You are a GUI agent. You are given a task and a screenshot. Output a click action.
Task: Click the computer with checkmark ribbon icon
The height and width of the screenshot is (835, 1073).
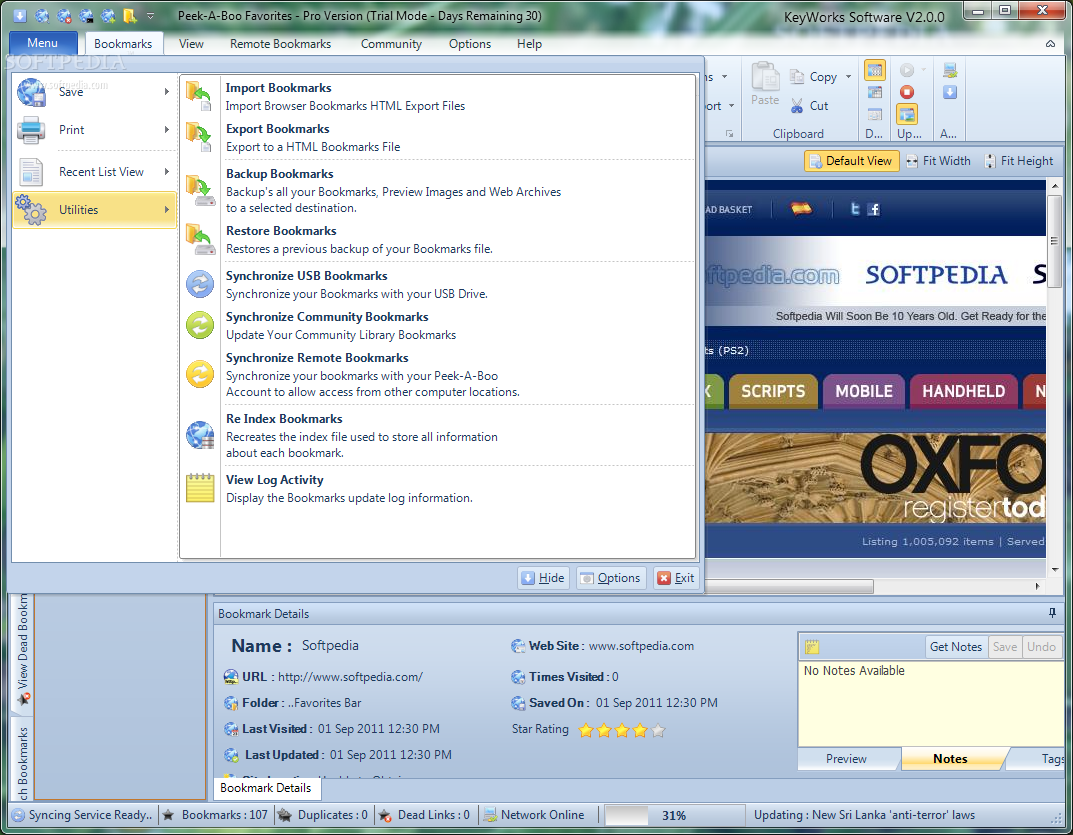pyautogui.click(x=950, y=70)
